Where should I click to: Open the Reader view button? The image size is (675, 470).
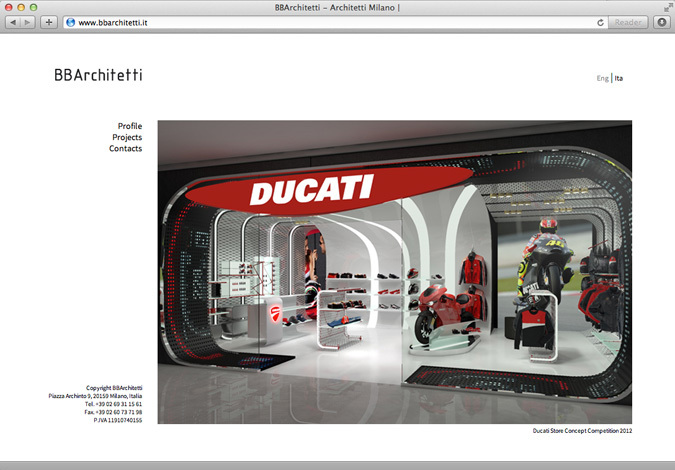[628, 22]
